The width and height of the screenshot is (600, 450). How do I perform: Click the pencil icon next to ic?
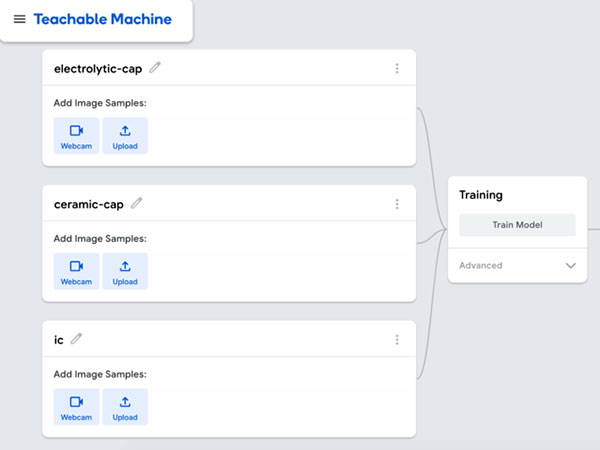tap(76, 339)
